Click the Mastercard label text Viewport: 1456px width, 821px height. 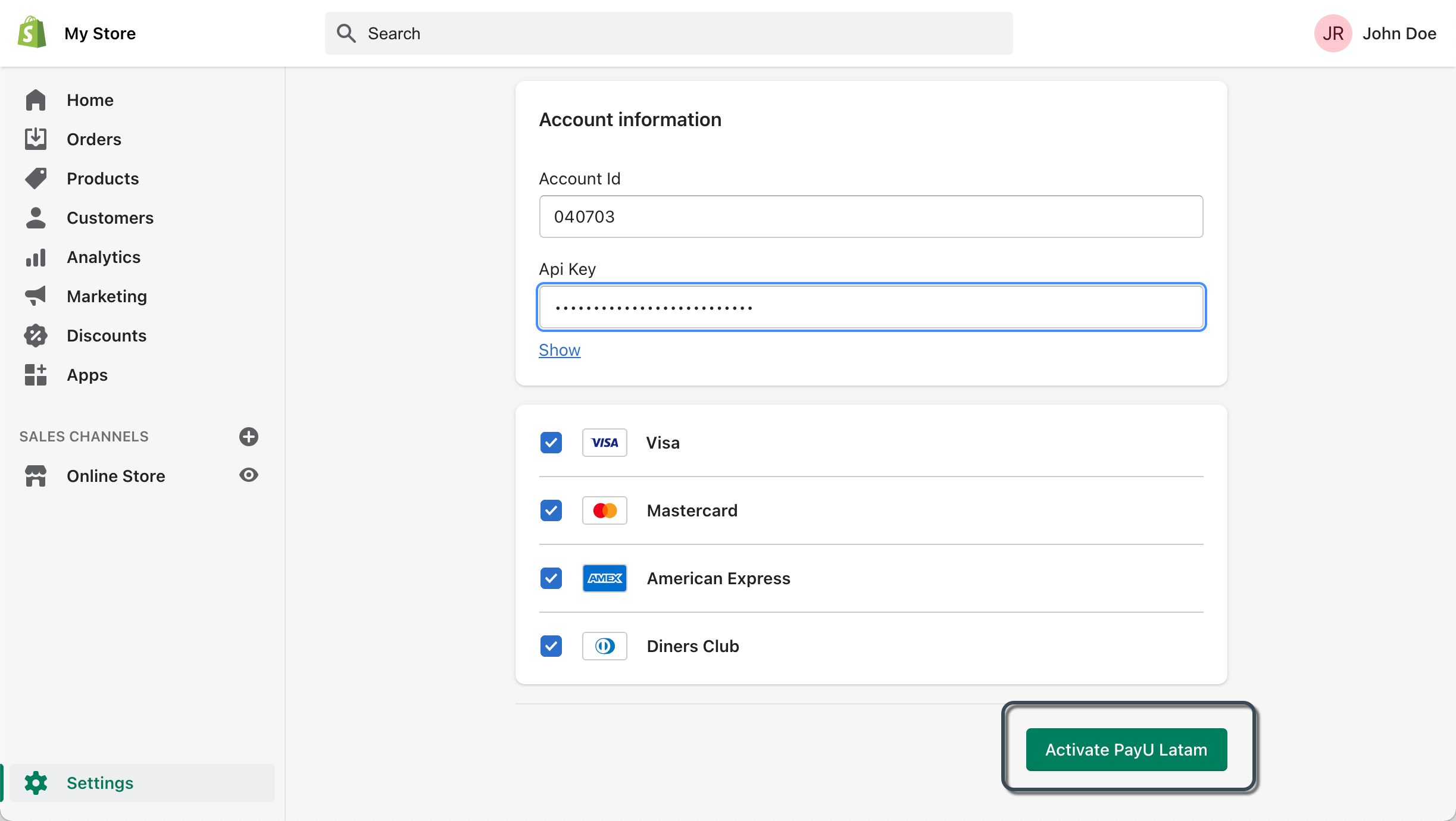pyautogui.click(x=692, y=510)
